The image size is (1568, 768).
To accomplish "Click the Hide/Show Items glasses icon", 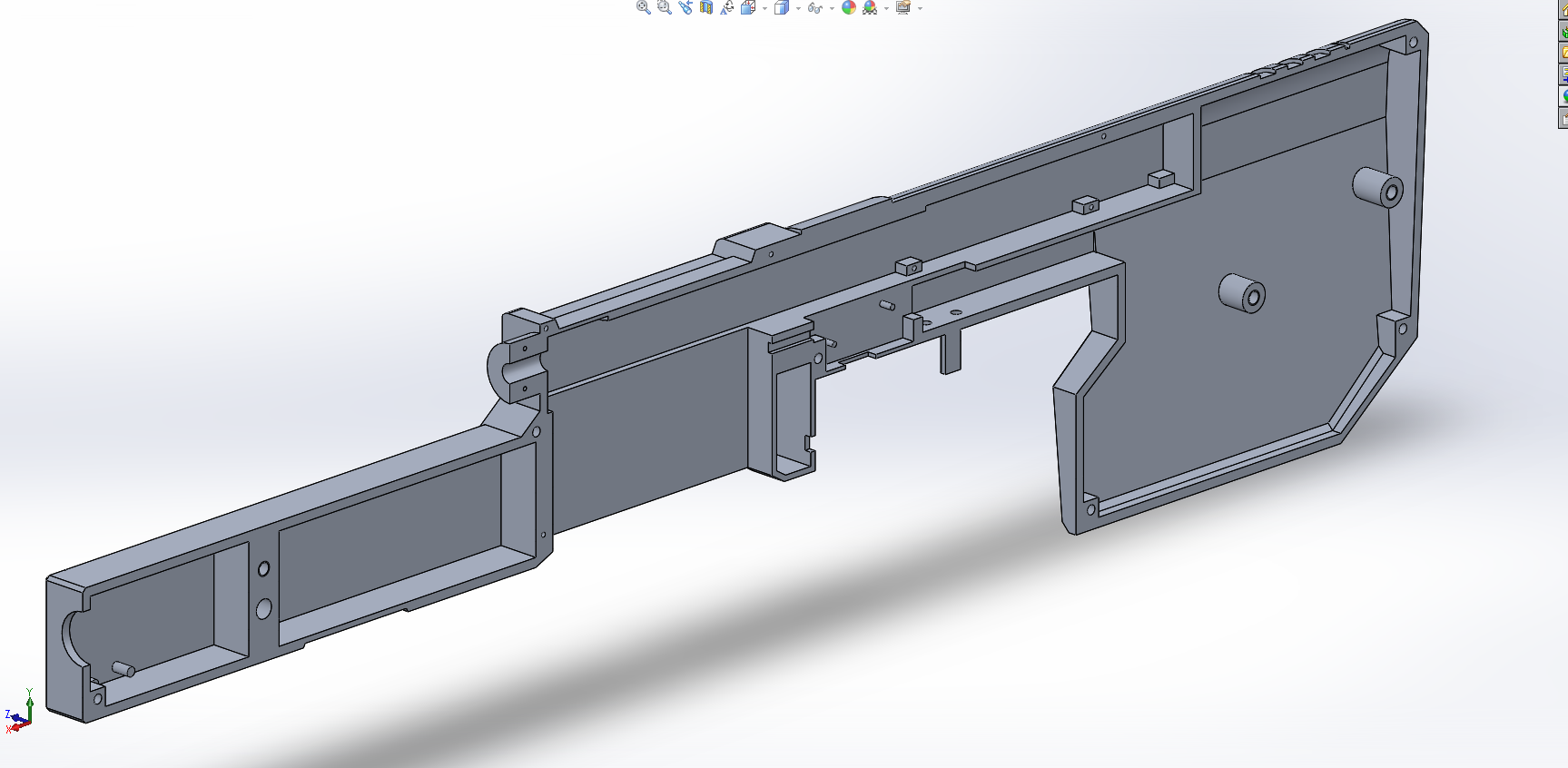I will 815,8.
